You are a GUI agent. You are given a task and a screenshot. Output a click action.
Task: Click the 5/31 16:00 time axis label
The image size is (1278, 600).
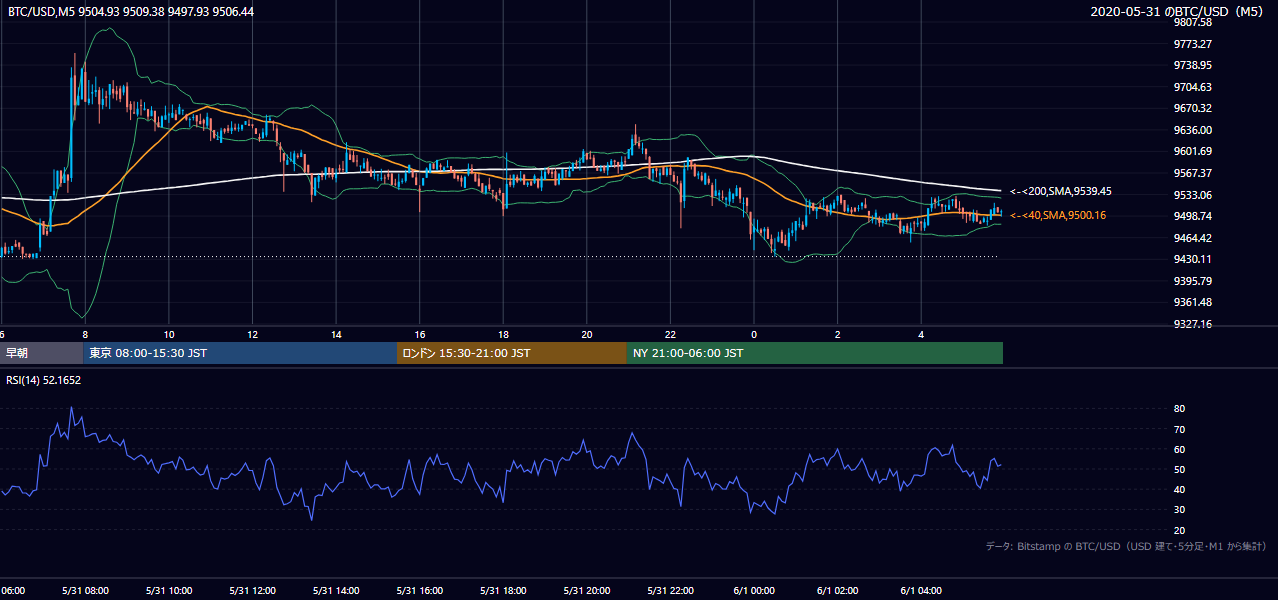tap(420, 591)
